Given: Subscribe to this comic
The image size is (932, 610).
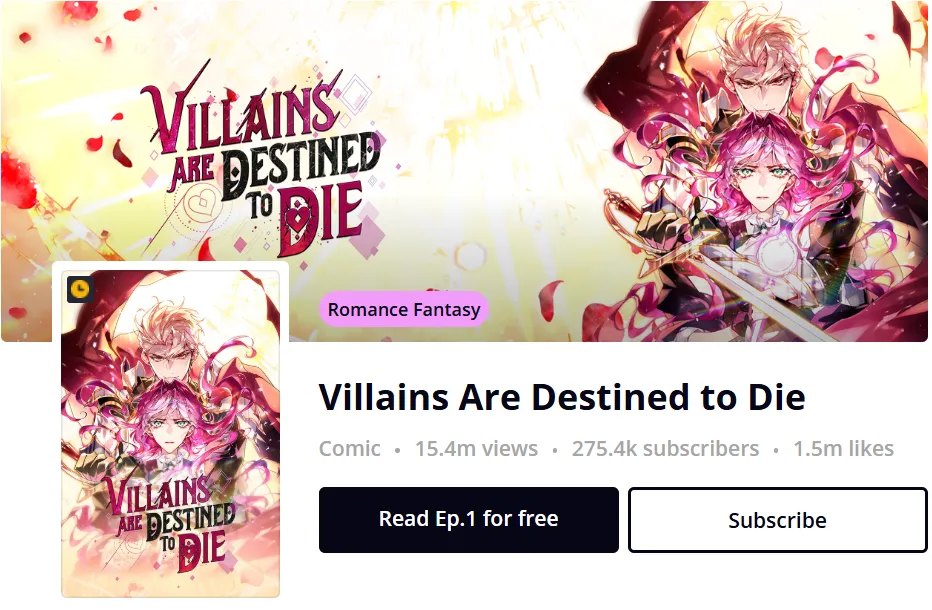Looking at the screenshot, I should click(777, 520).
